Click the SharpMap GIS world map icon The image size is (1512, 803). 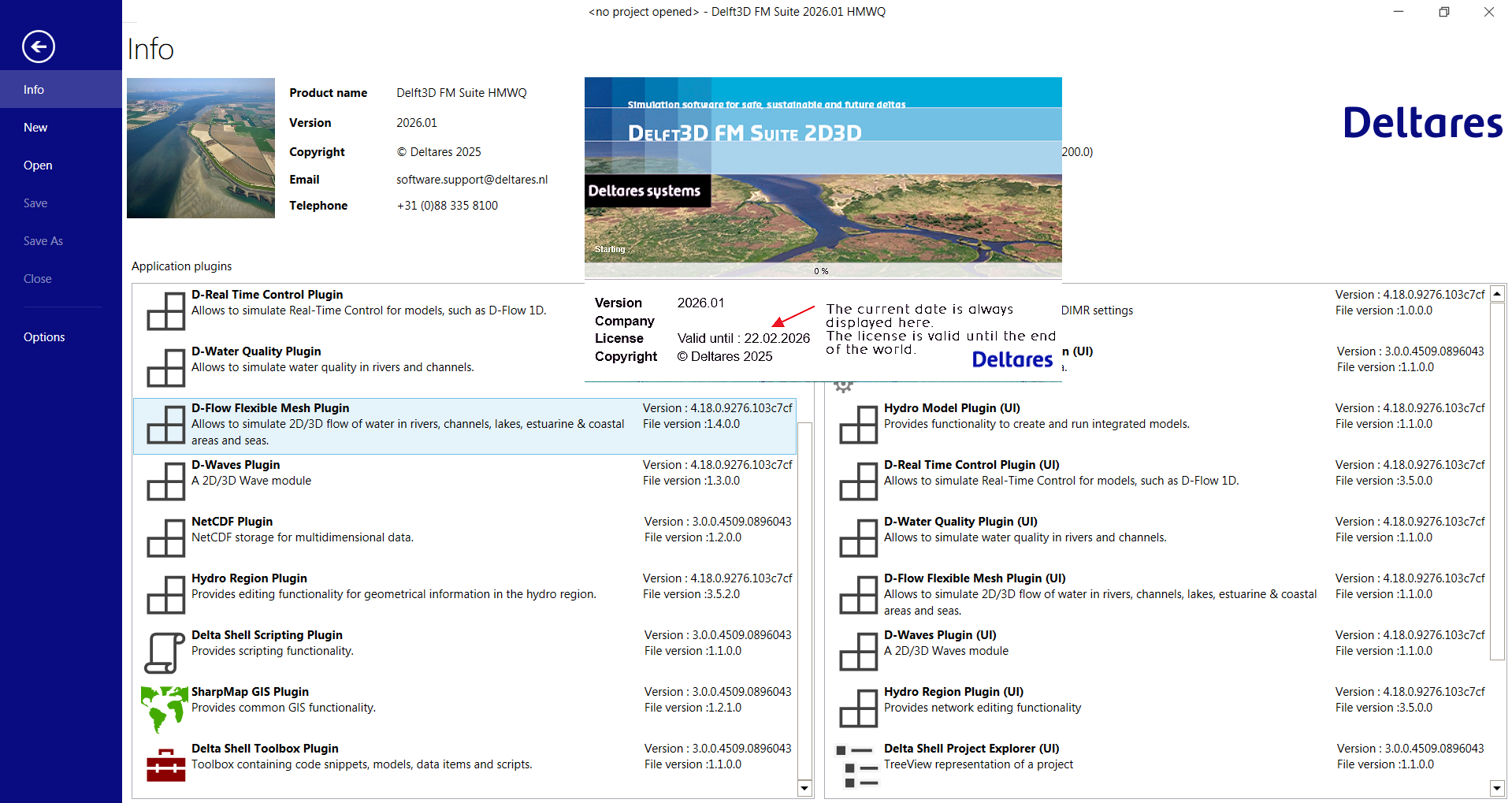[x=164, y=708]
